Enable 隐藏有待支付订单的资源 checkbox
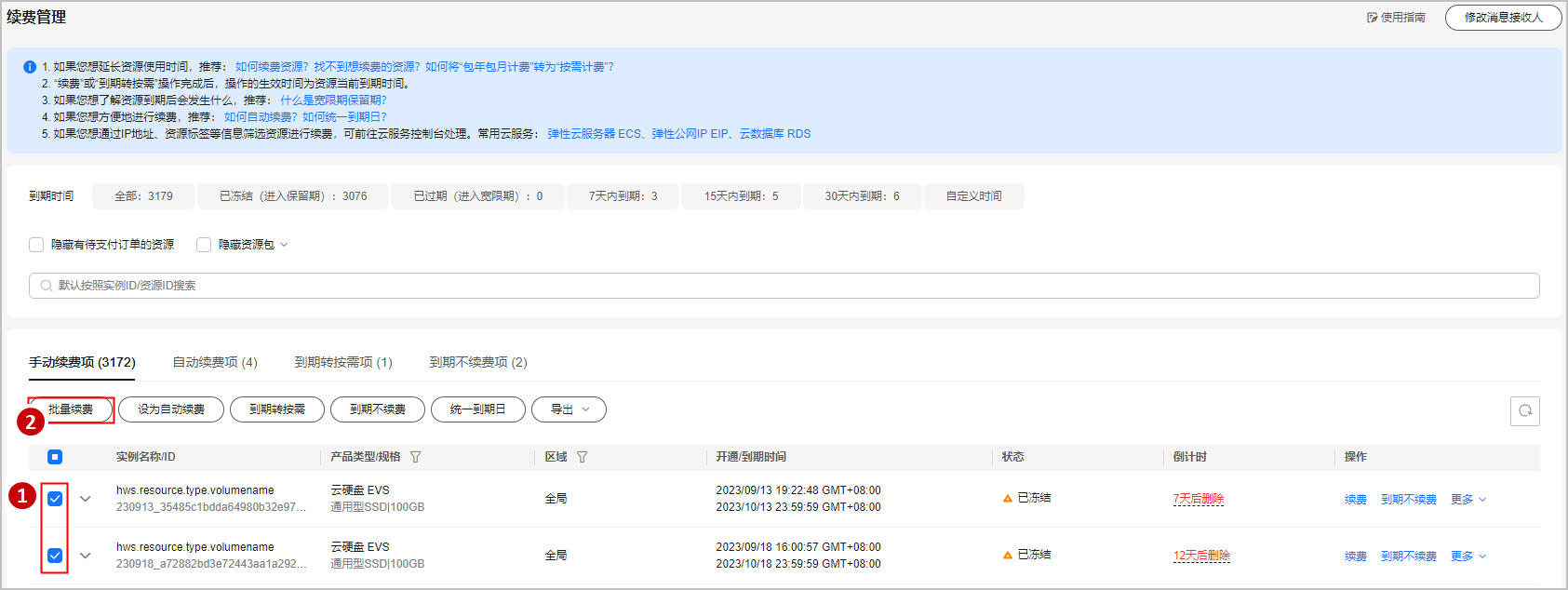 click(36, 245)
